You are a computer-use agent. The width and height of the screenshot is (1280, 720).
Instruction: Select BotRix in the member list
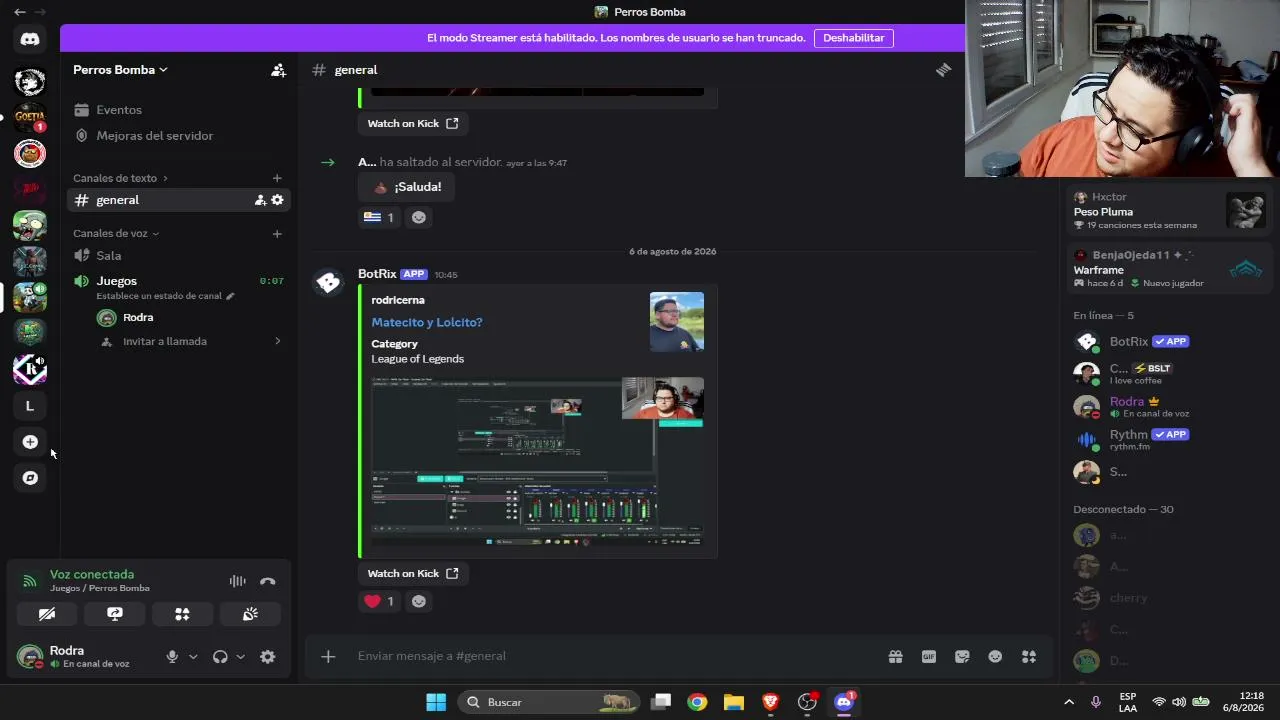click(x=1165, y=342)
